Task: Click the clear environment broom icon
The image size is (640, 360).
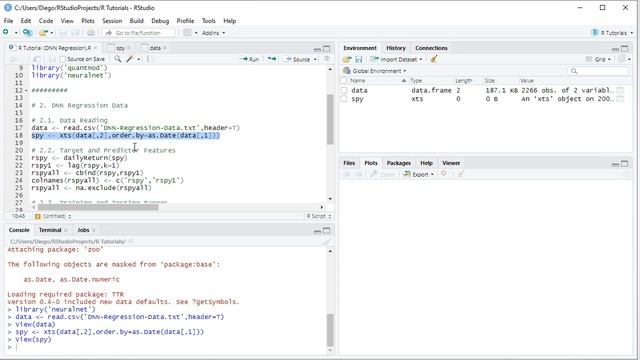Action: click(434, 59)
